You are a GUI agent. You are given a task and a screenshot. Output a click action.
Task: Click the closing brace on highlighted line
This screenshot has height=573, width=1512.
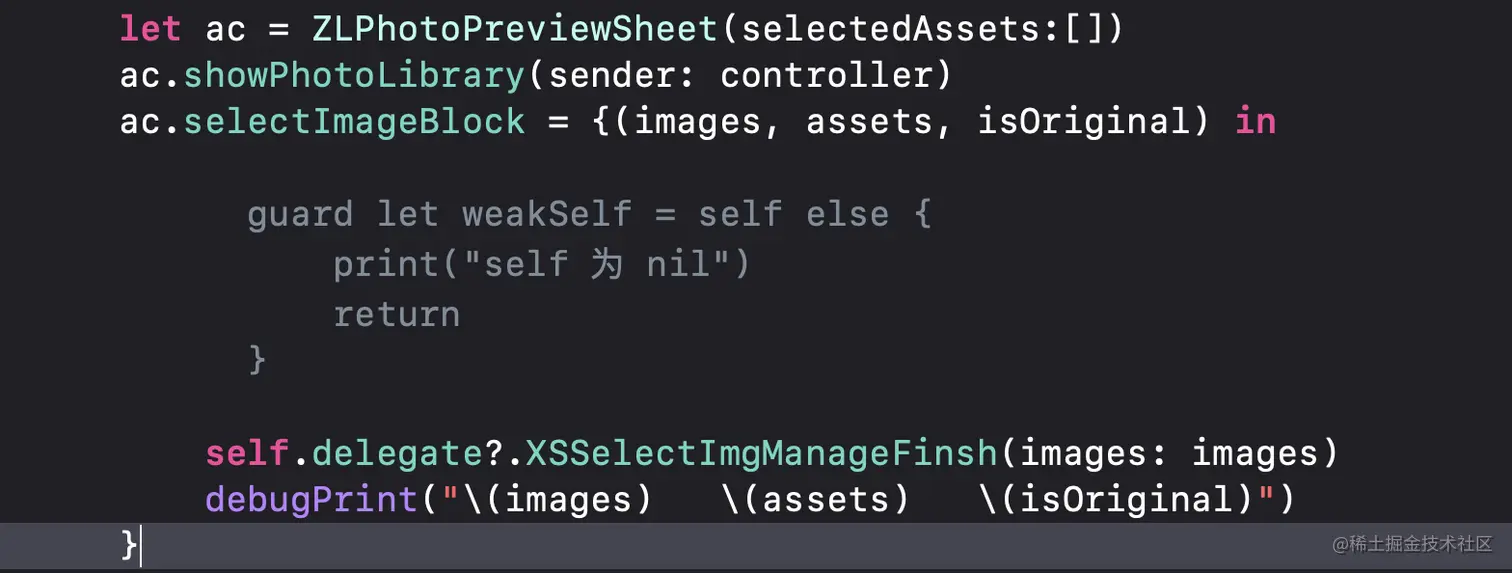(x=129, y=546)
